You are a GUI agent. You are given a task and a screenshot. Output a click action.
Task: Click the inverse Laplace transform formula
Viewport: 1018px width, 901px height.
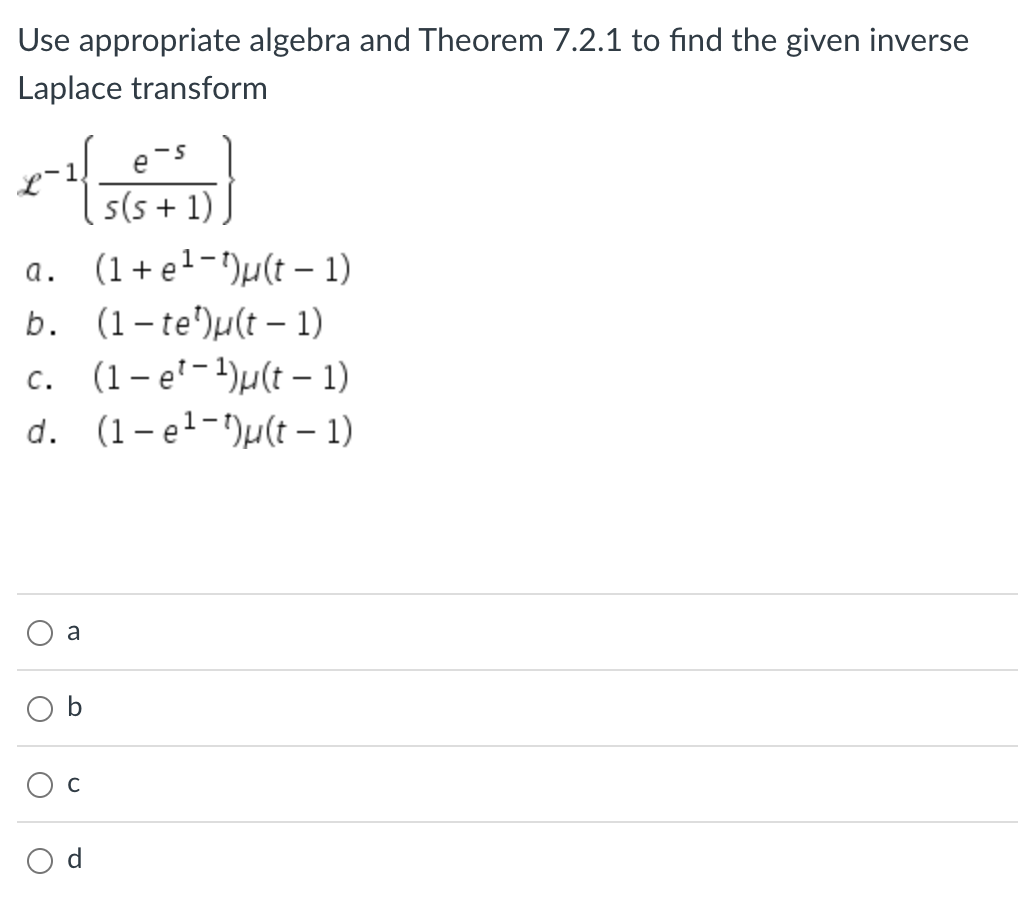pyautogui.click(x=127, y=182)
